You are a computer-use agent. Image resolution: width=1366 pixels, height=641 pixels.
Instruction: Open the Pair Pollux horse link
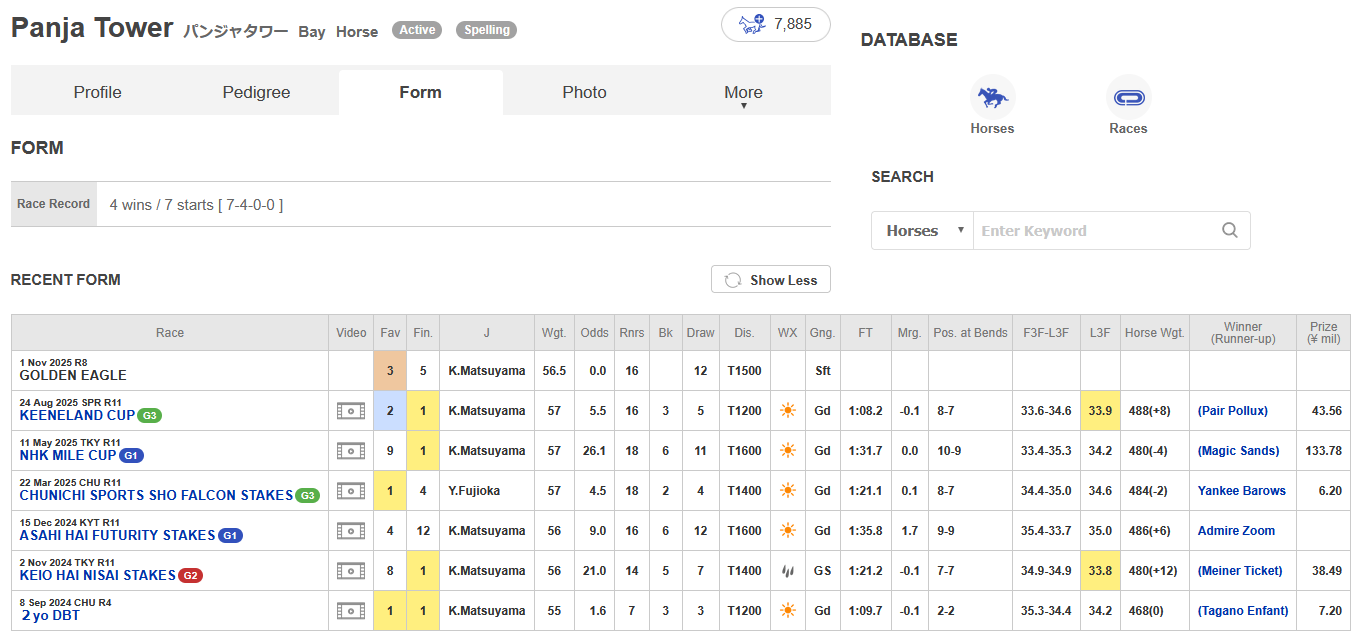tap(1232, 411)
